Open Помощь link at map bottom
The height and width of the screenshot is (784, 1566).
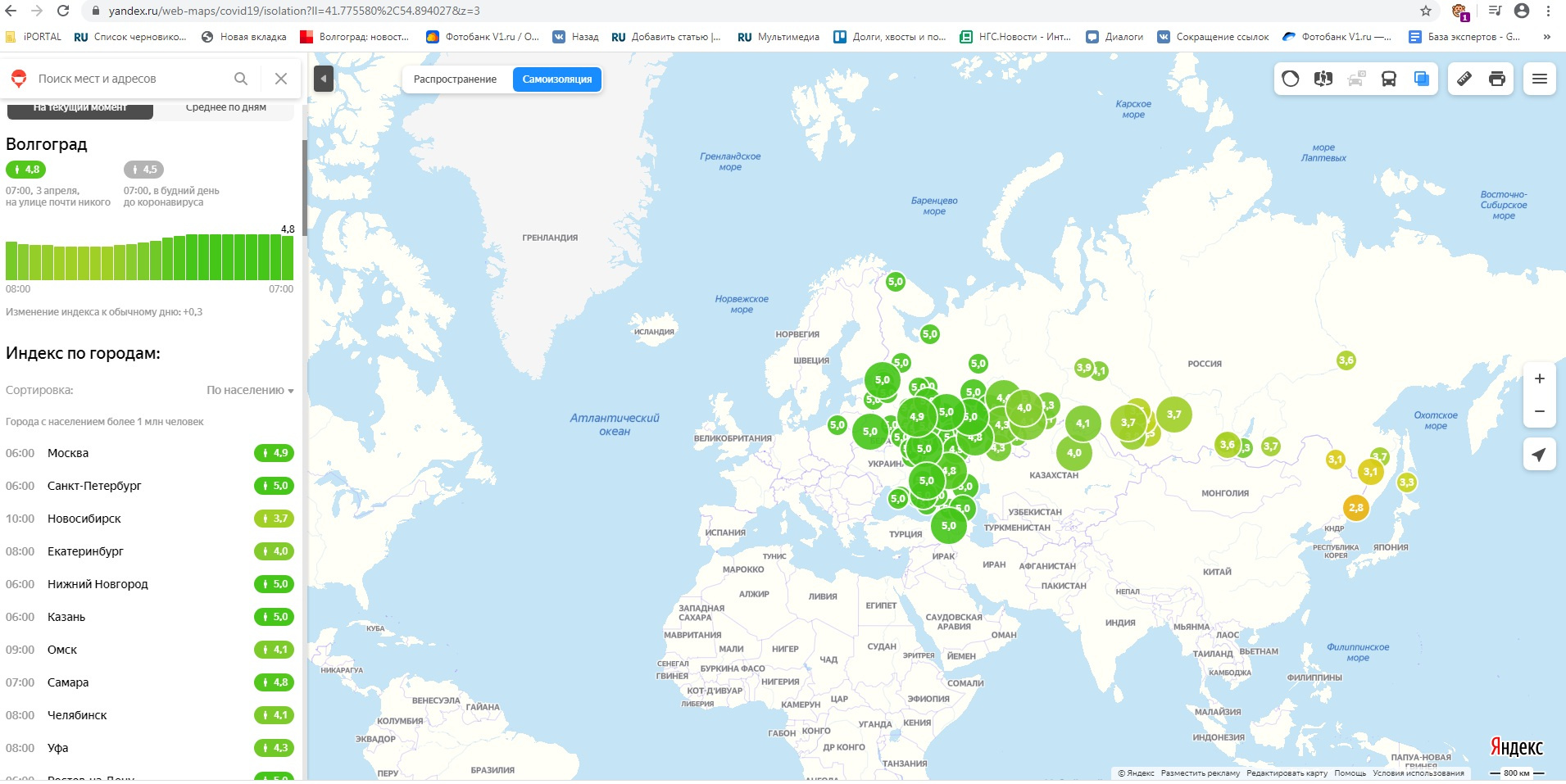(x=1350, y=773)
